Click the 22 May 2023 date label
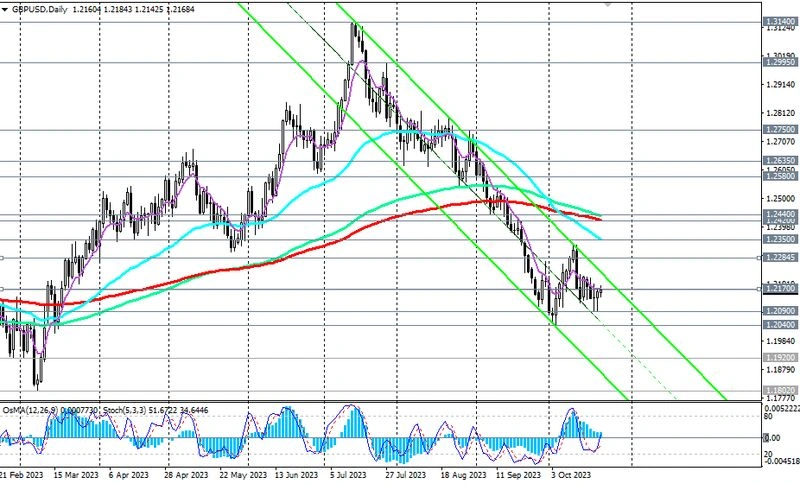 (243, 475)
